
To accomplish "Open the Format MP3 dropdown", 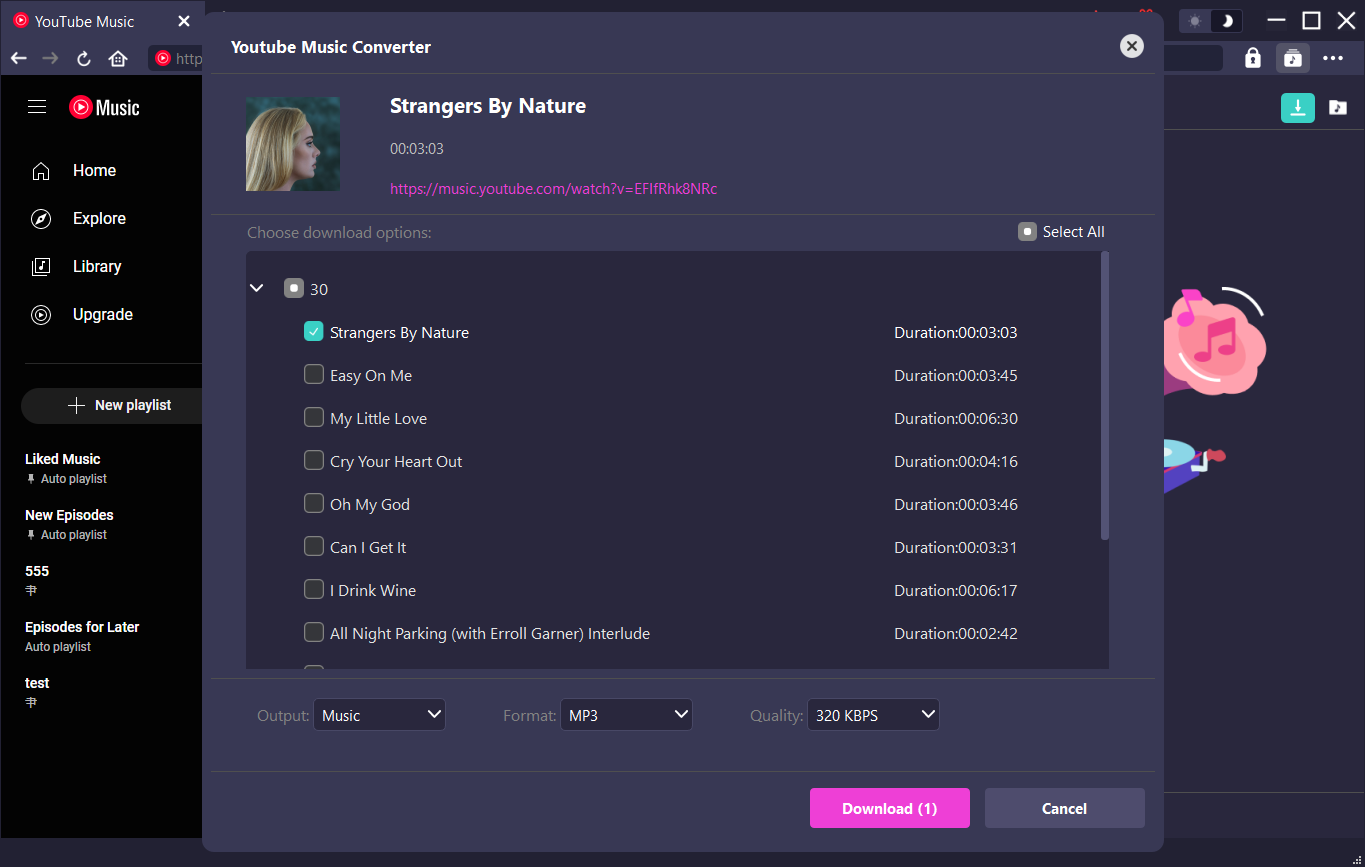I will point(626,715).
